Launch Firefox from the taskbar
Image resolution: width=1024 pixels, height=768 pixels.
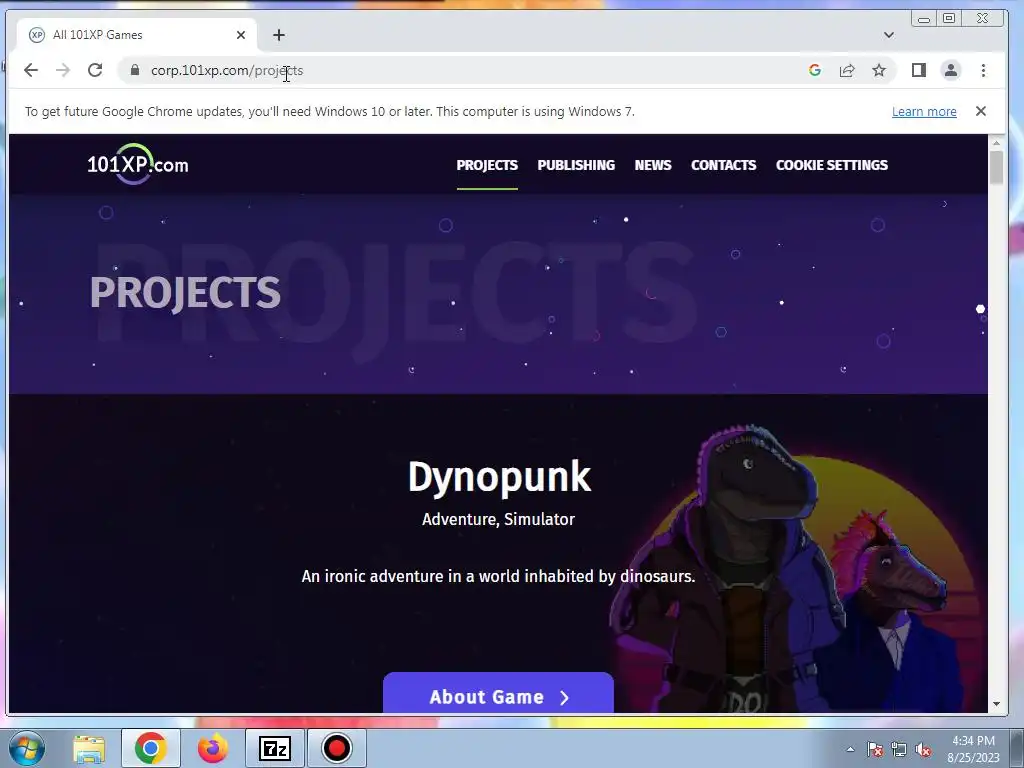[x=213, y=748]
